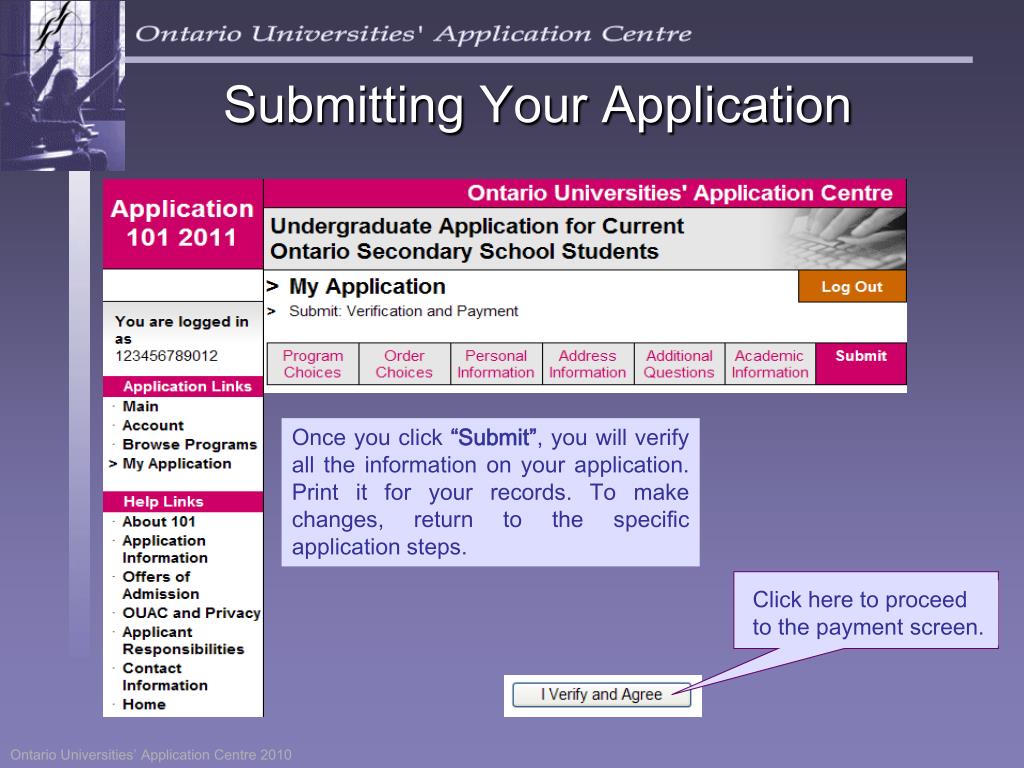The width and height of the screenshot is (1024, 768).
Task: Click the Submit: Verification and Payment breadcrumb
Action: pyautogui.click(x=404, y=312)
